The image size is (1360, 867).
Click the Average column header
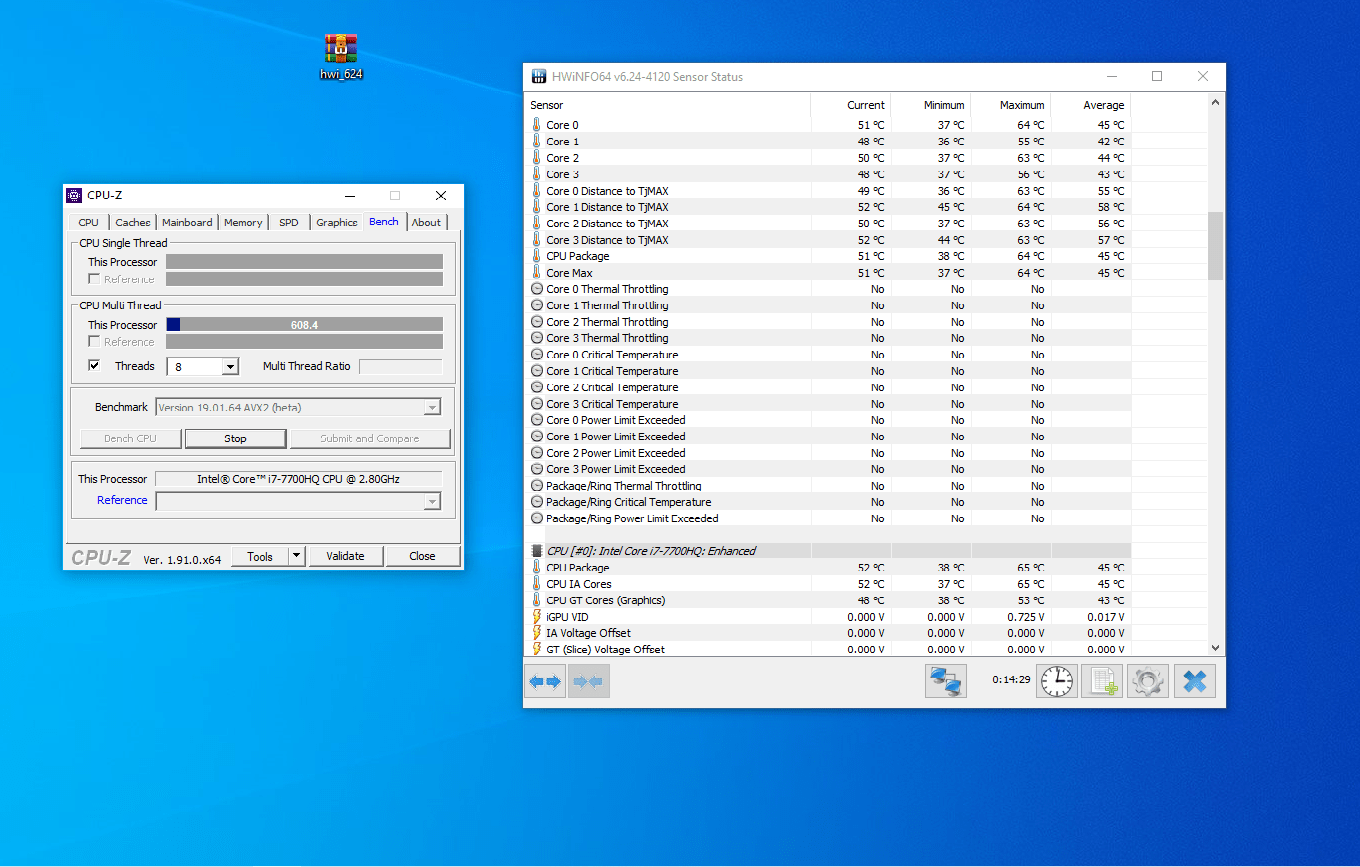(1091, 105)
